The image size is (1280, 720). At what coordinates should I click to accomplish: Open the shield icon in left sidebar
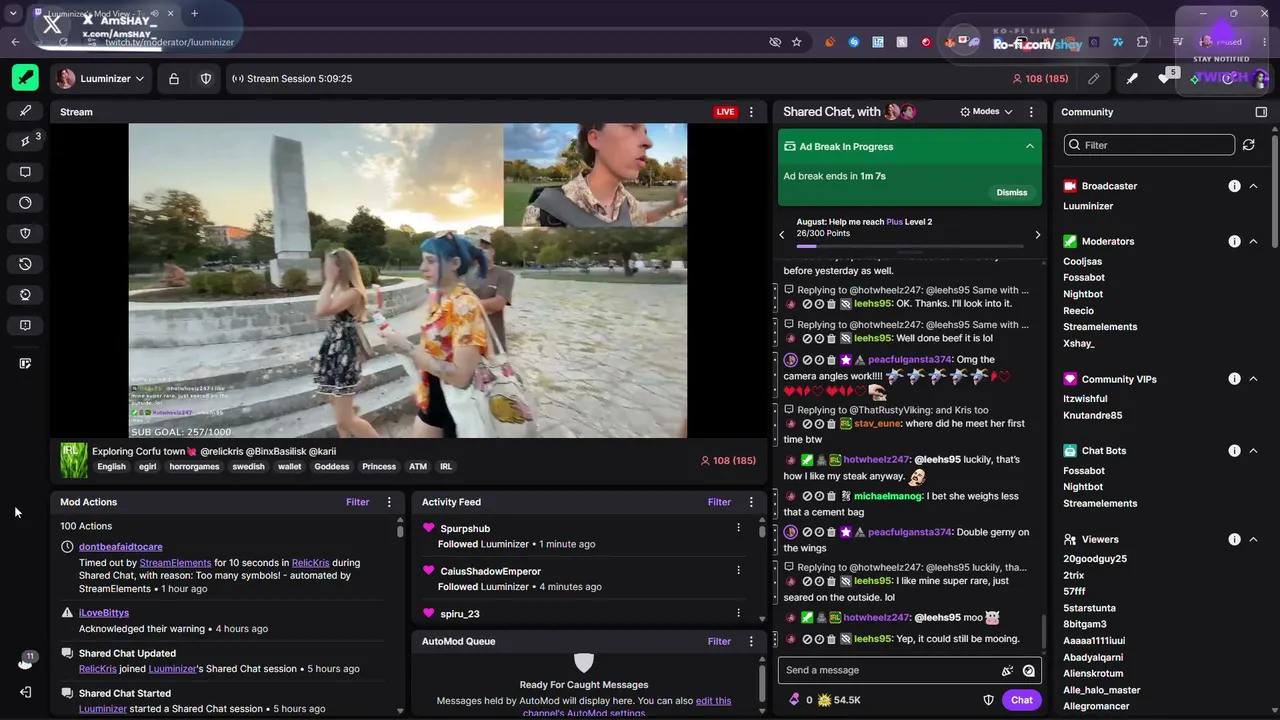point(25,233)
